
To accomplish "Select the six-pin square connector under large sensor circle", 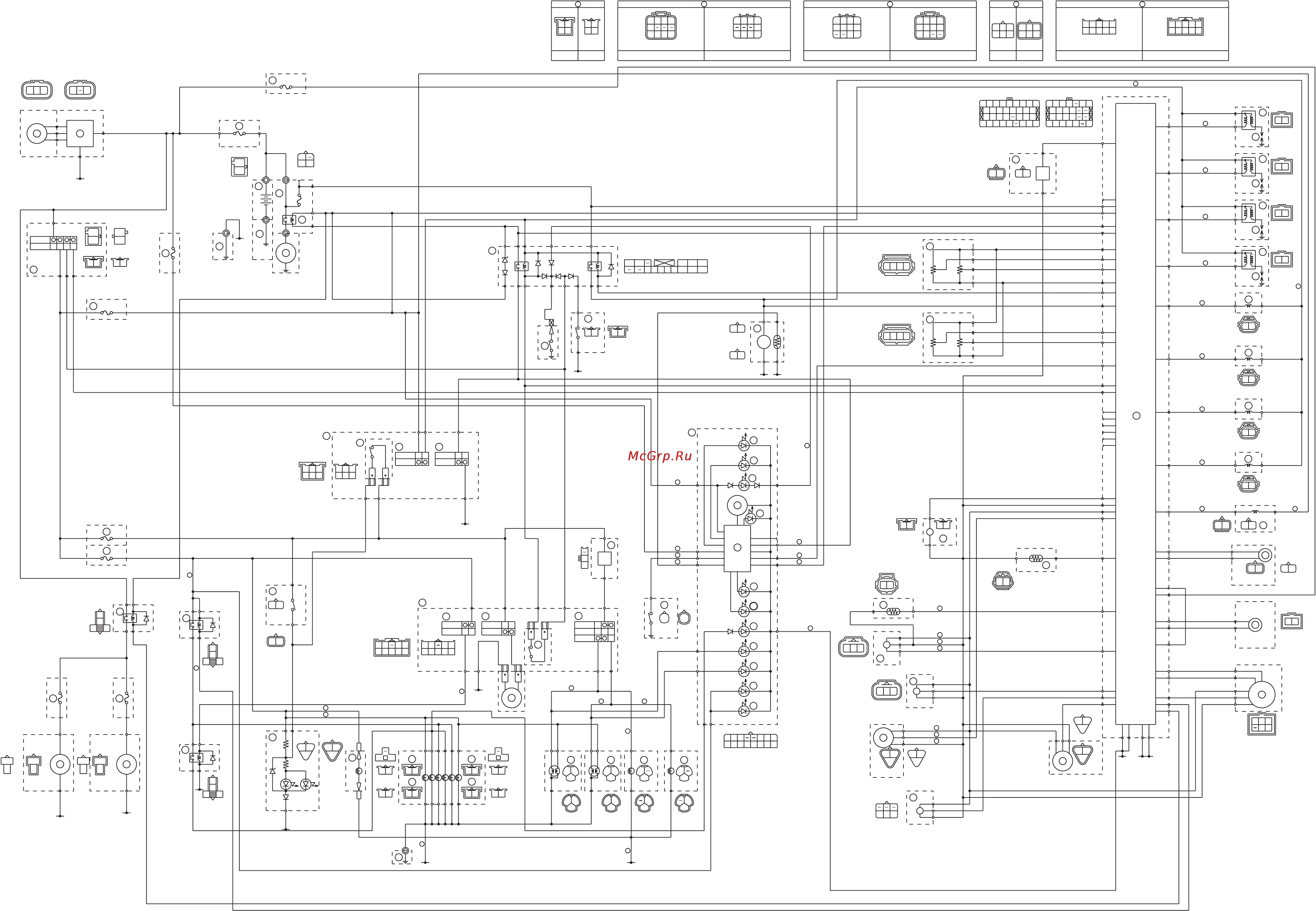I will pos(1262,724).
